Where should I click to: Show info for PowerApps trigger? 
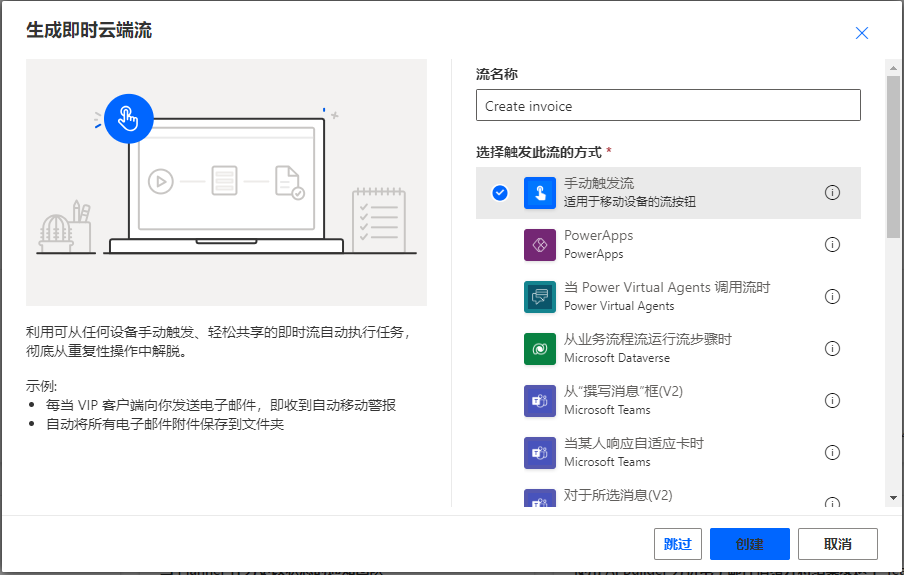(832, 245)
